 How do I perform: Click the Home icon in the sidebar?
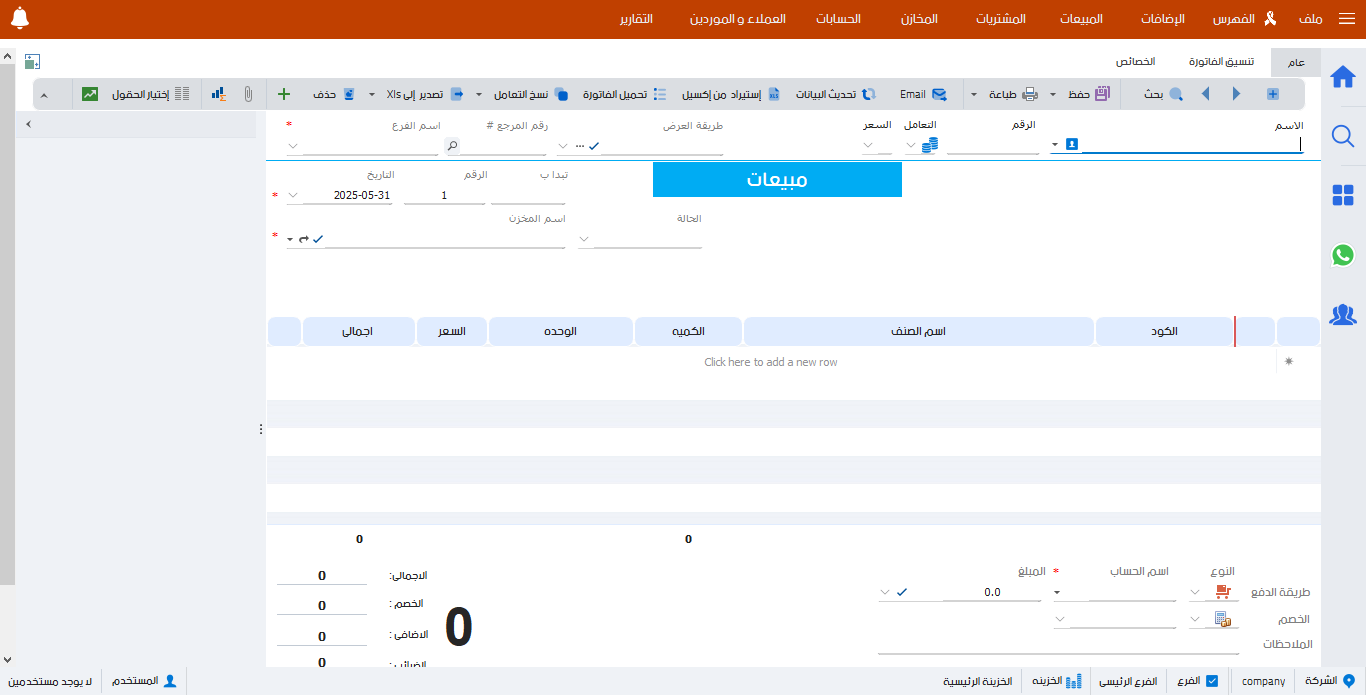1342,75
